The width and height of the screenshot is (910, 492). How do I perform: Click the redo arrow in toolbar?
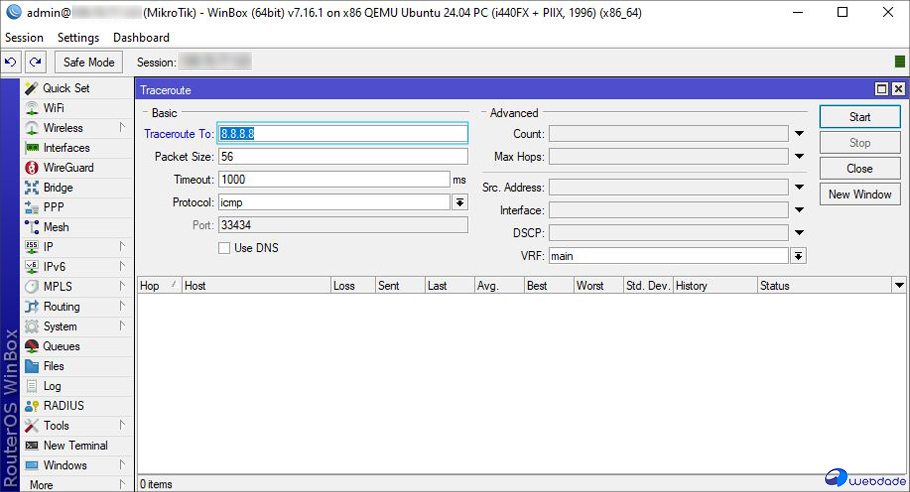tap(35, 62)
